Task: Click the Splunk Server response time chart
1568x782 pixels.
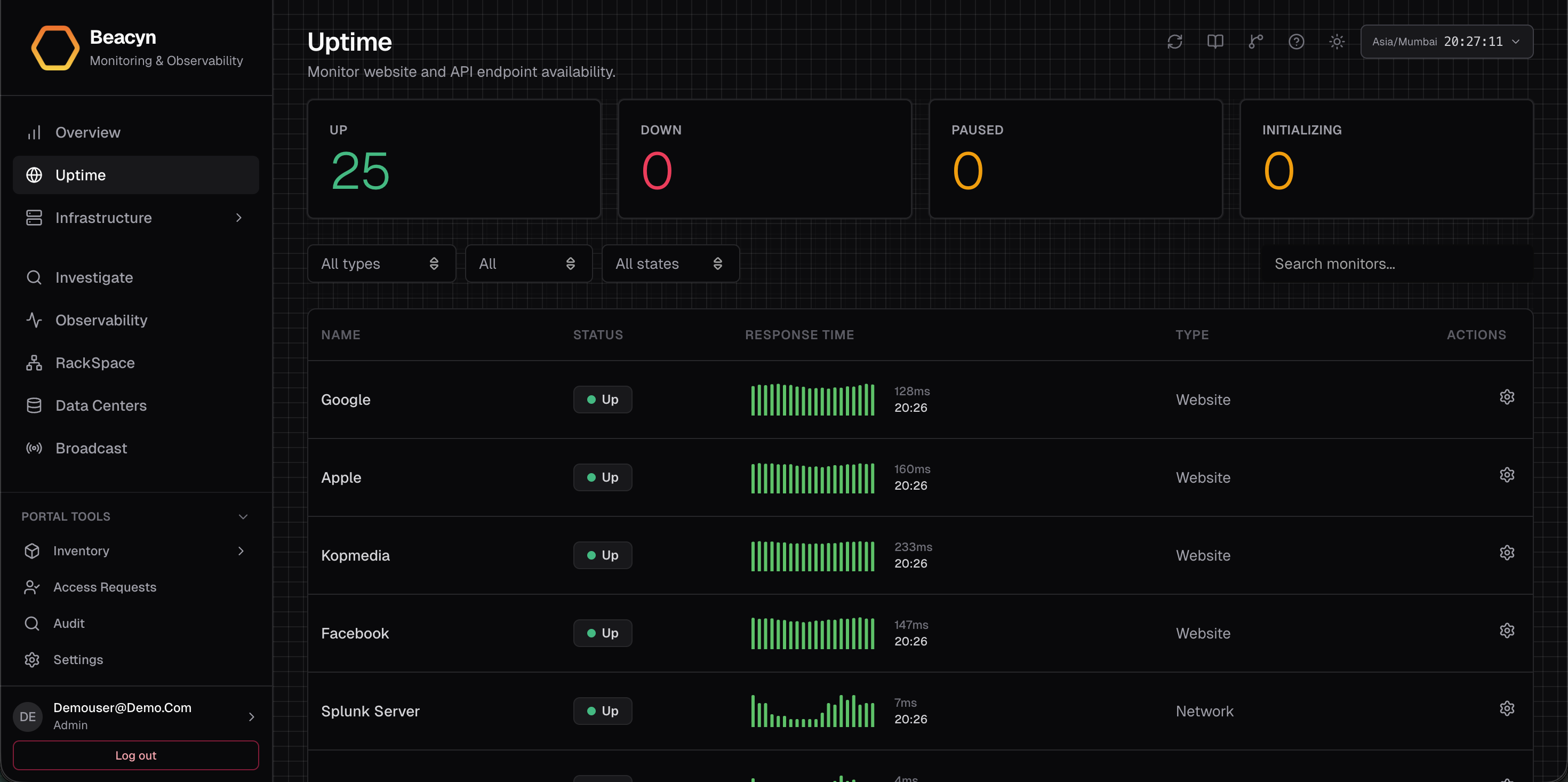Action: pos(813,712)
